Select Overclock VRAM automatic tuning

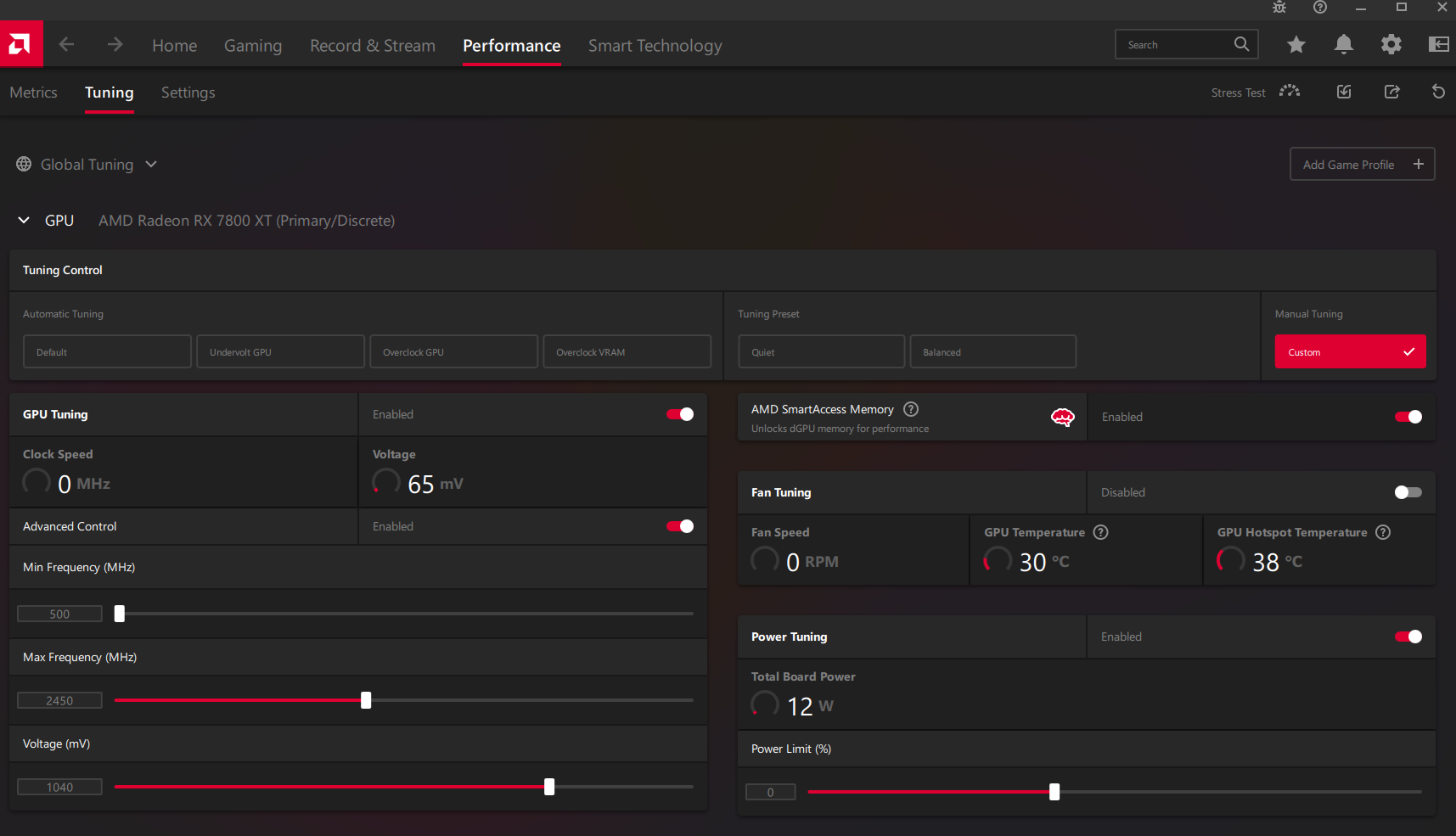627,351
